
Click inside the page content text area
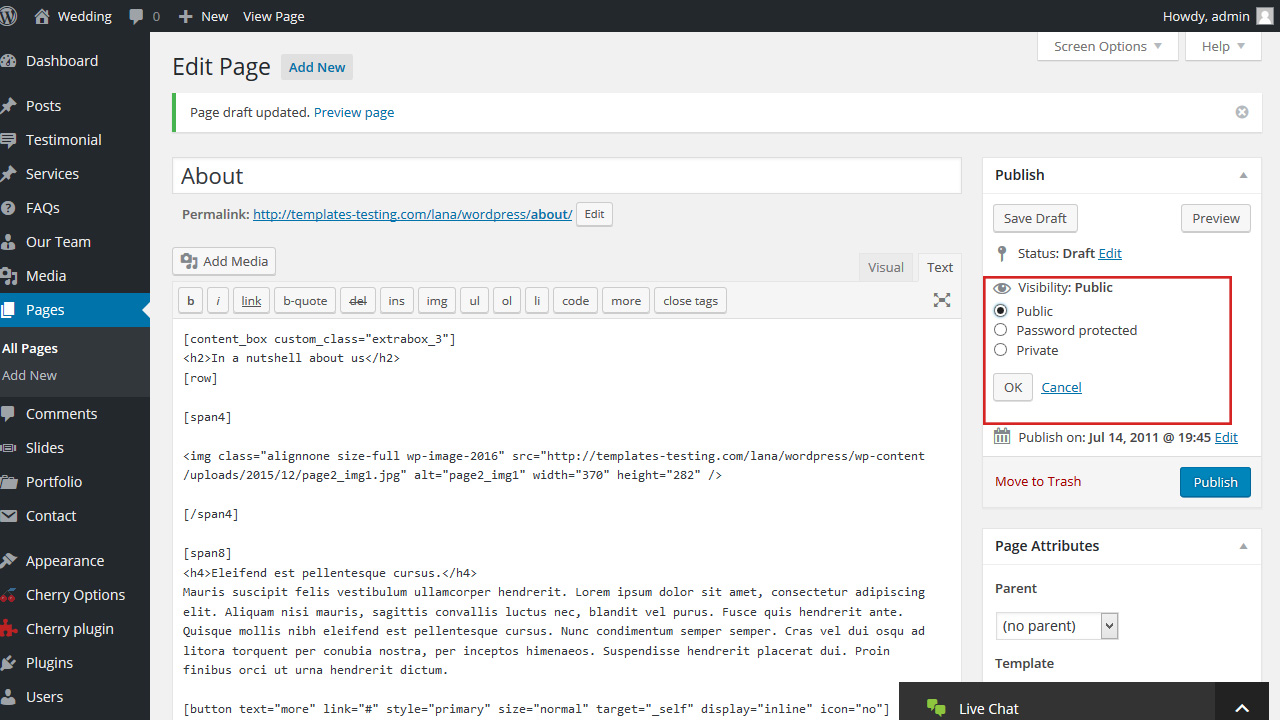coord(567,520)
